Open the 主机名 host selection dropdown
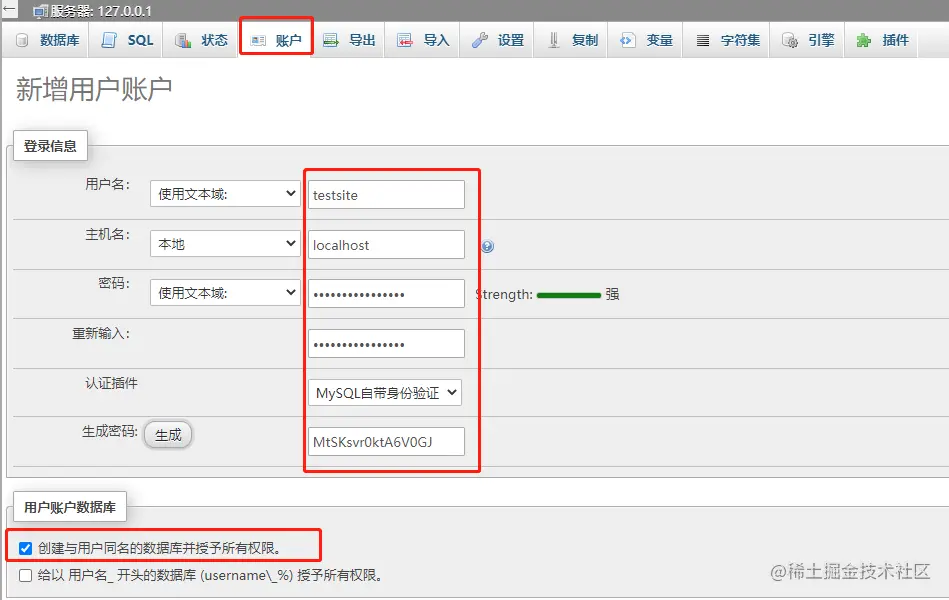This screenshot has height=600, width=949. click(x=224, y=244)
